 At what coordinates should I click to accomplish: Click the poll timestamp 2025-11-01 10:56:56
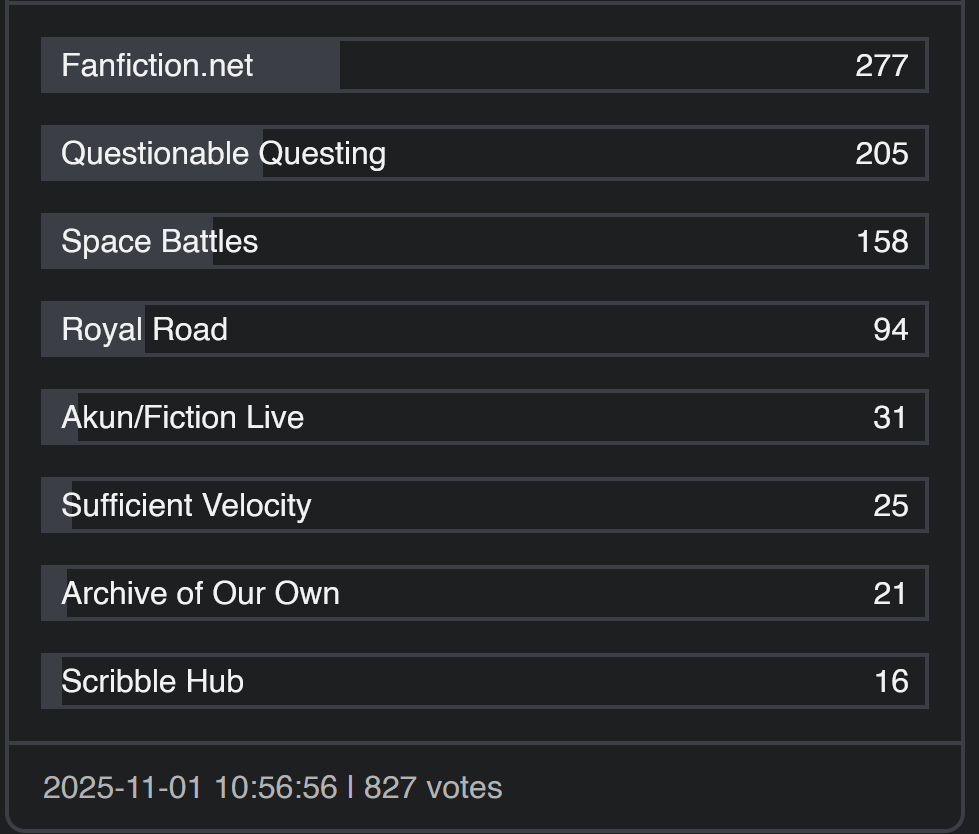tap(190, 787)
